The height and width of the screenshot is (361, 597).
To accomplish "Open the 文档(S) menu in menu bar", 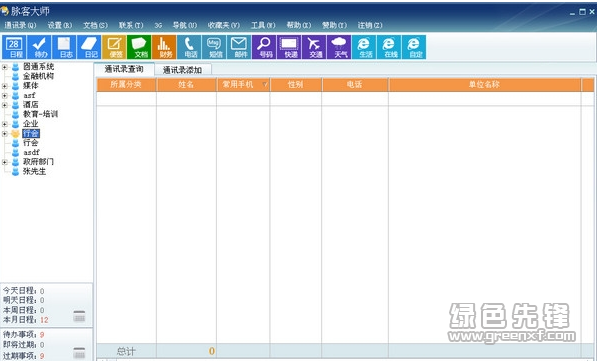I will [95, 25].
